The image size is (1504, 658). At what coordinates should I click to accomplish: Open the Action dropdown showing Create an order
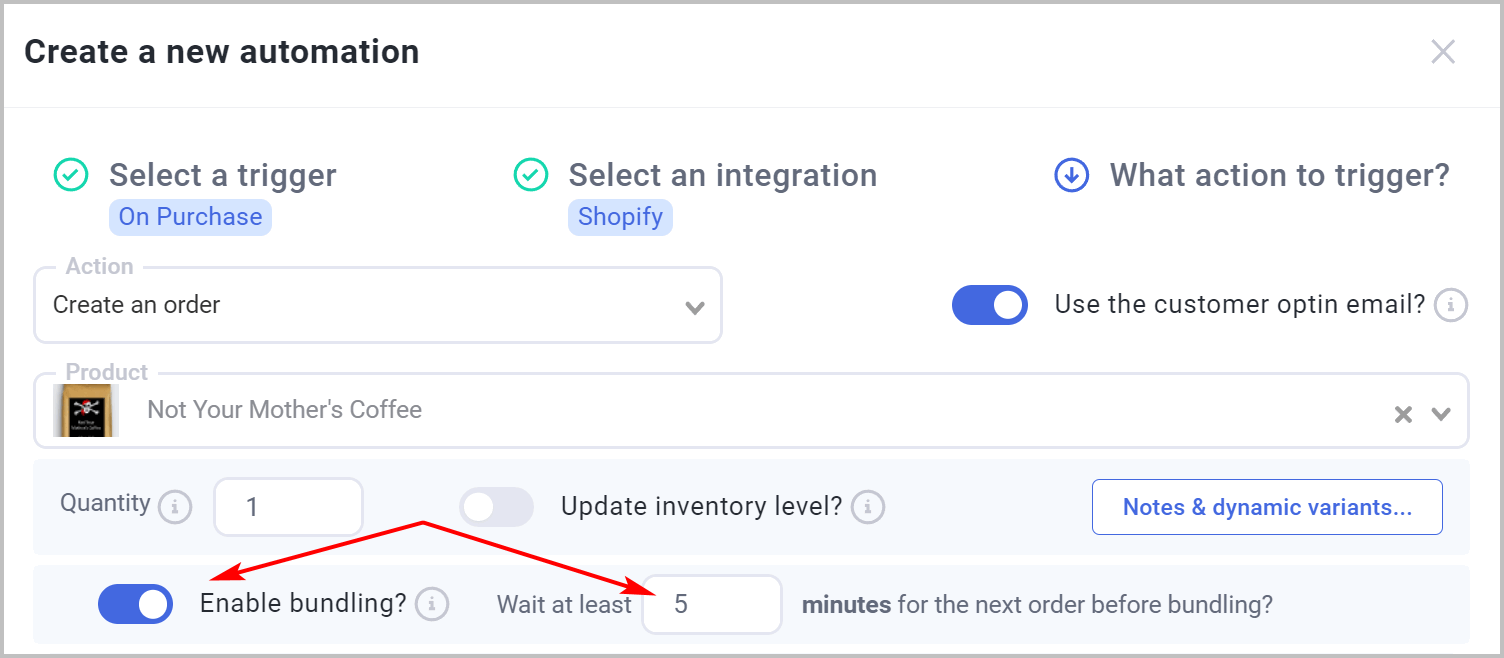click(x=378, y=305)
